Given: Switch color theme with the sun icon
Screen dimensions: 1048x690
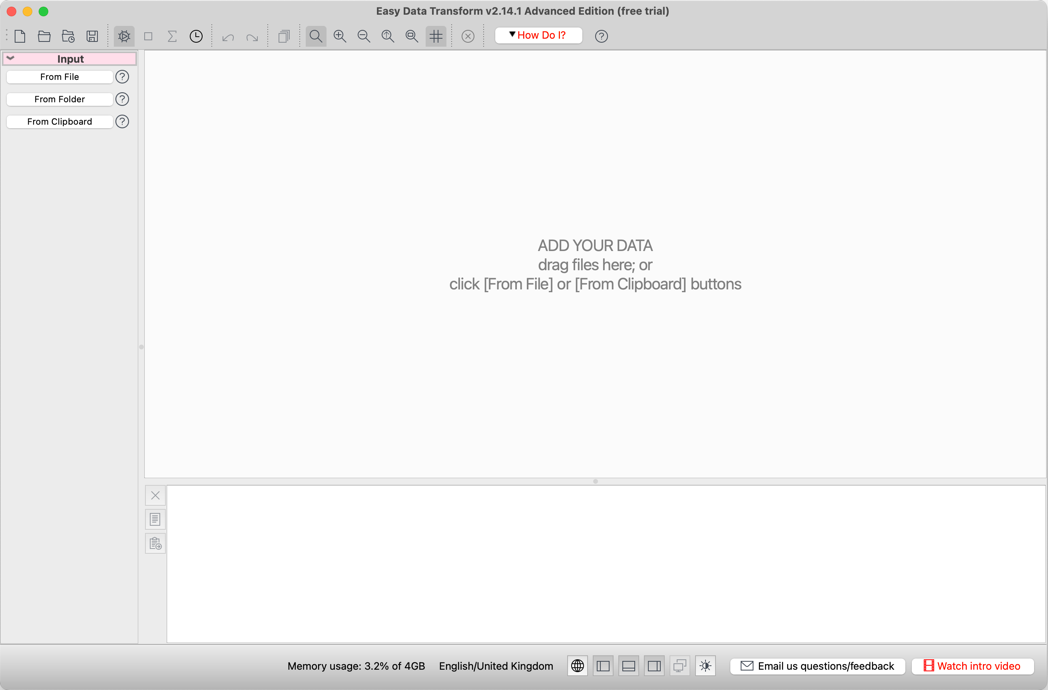Looking at the screenshot, I should coord(706,666).
